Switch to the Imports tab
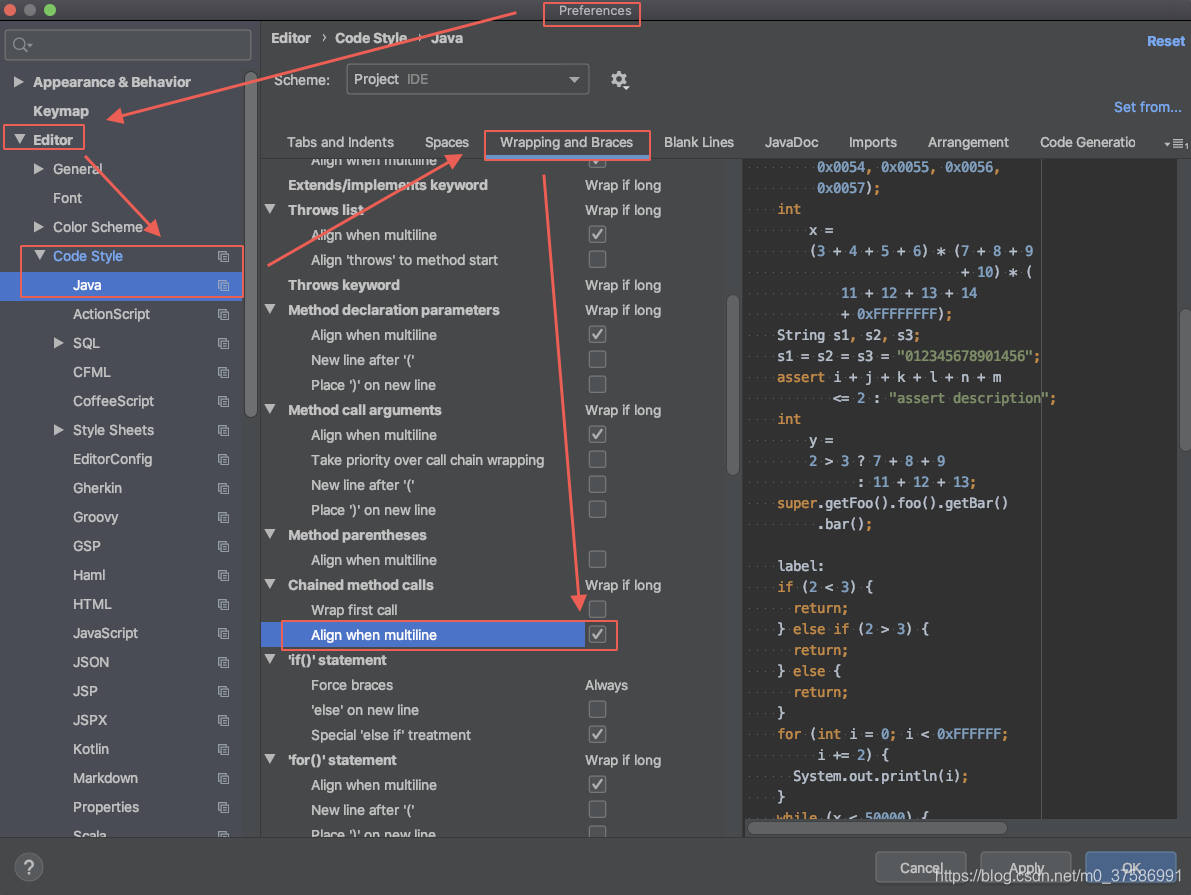Image resolution: width=1191 pixels, height=895 pixels. 873,142
